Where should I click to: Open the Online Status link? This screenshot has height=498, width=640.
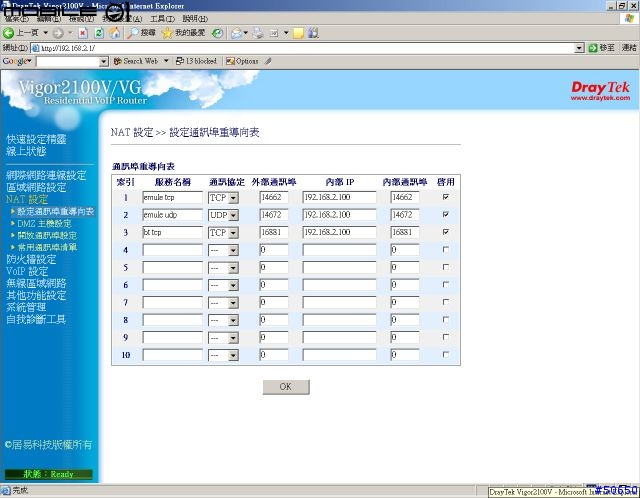tap(26, 151)
